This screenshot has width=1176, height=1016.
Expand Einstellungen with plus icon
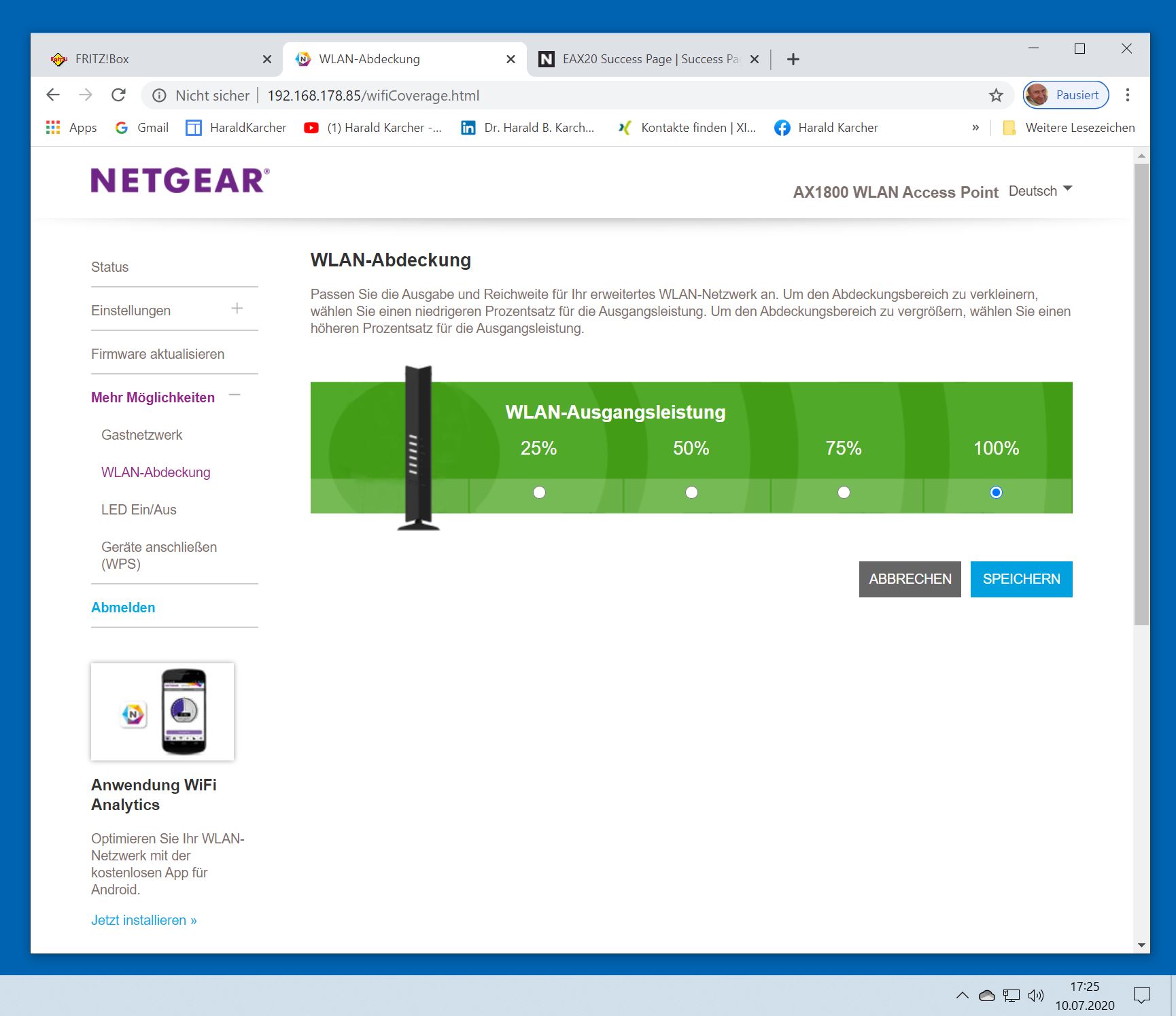pyautogui.click(x=237, y=309)
